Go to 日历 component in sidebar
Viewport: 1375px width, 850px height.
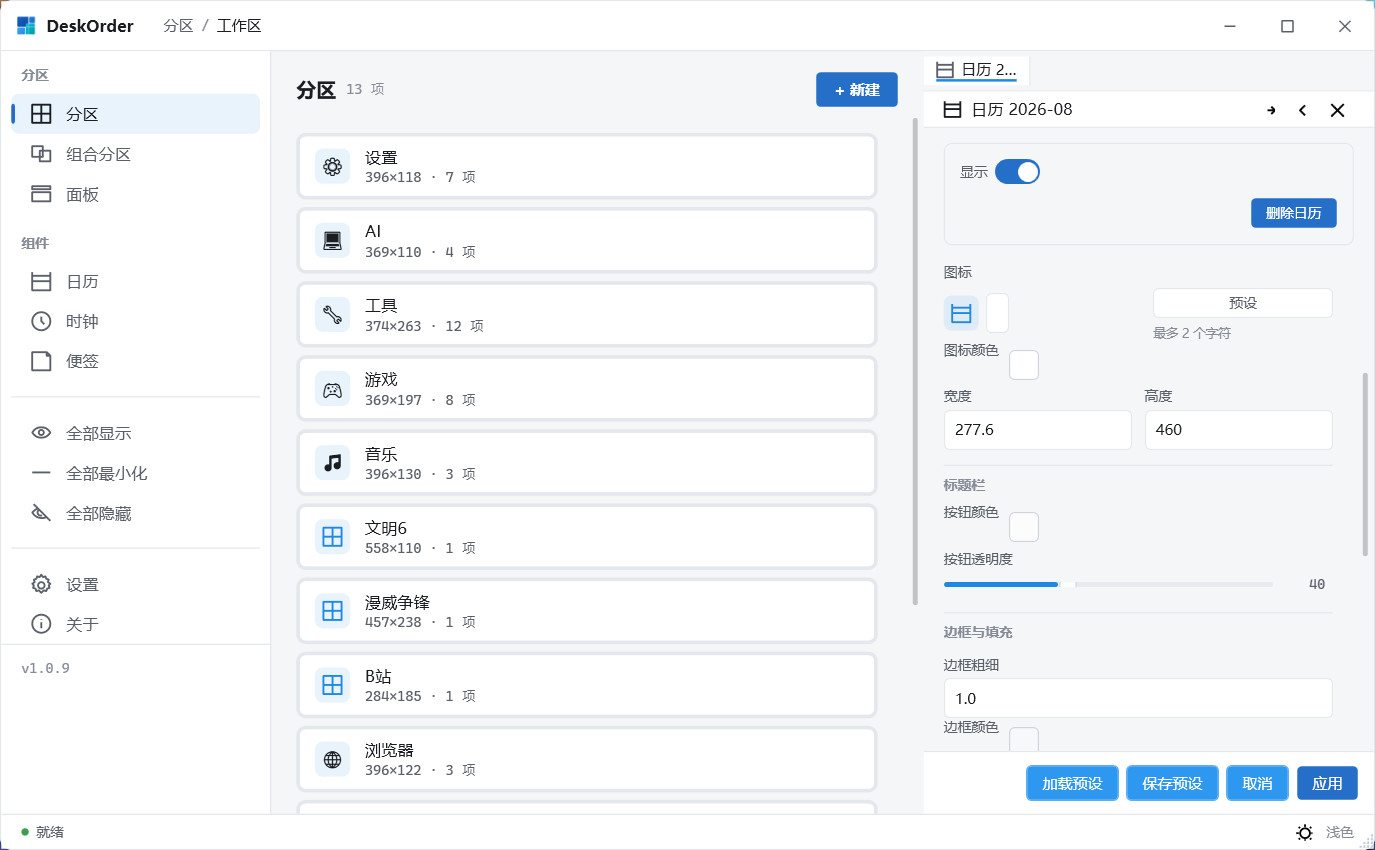(x=136, y=282)
